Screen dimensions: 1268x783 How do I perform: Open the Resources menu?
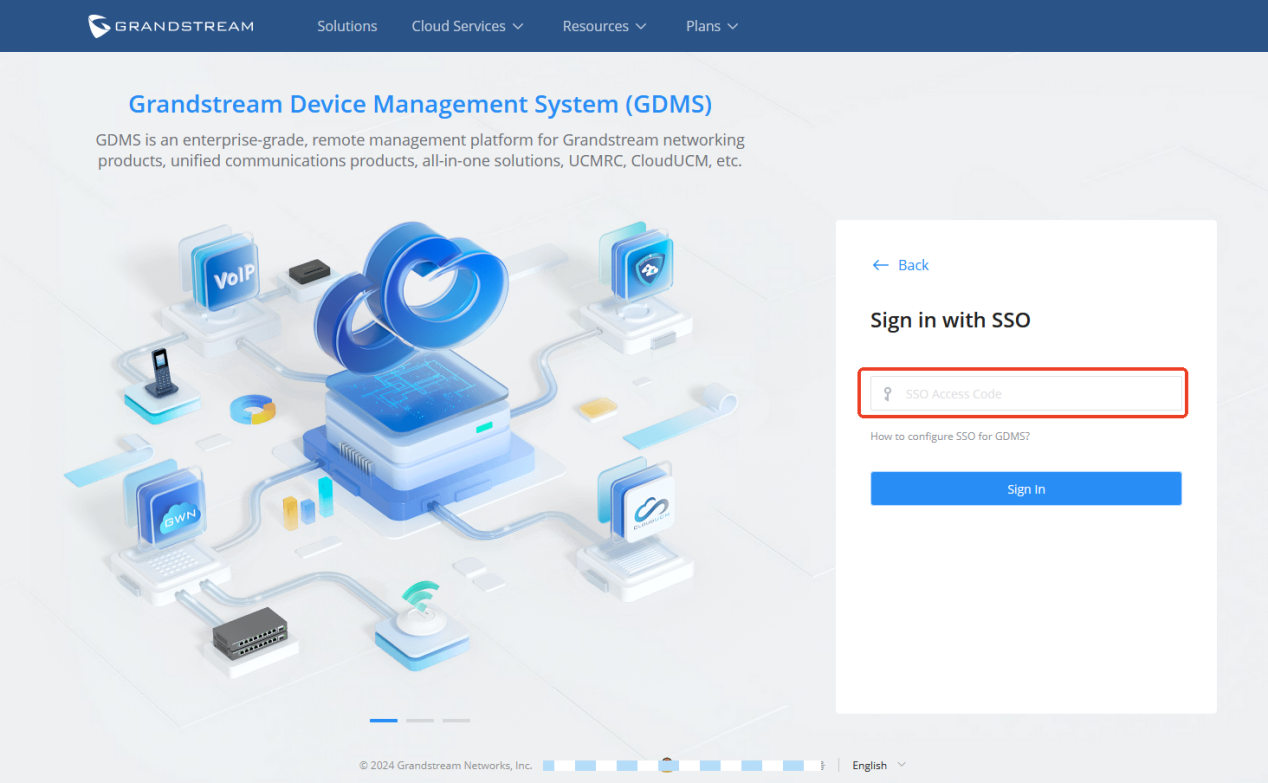pyautogui.click(x=604, y=26)
